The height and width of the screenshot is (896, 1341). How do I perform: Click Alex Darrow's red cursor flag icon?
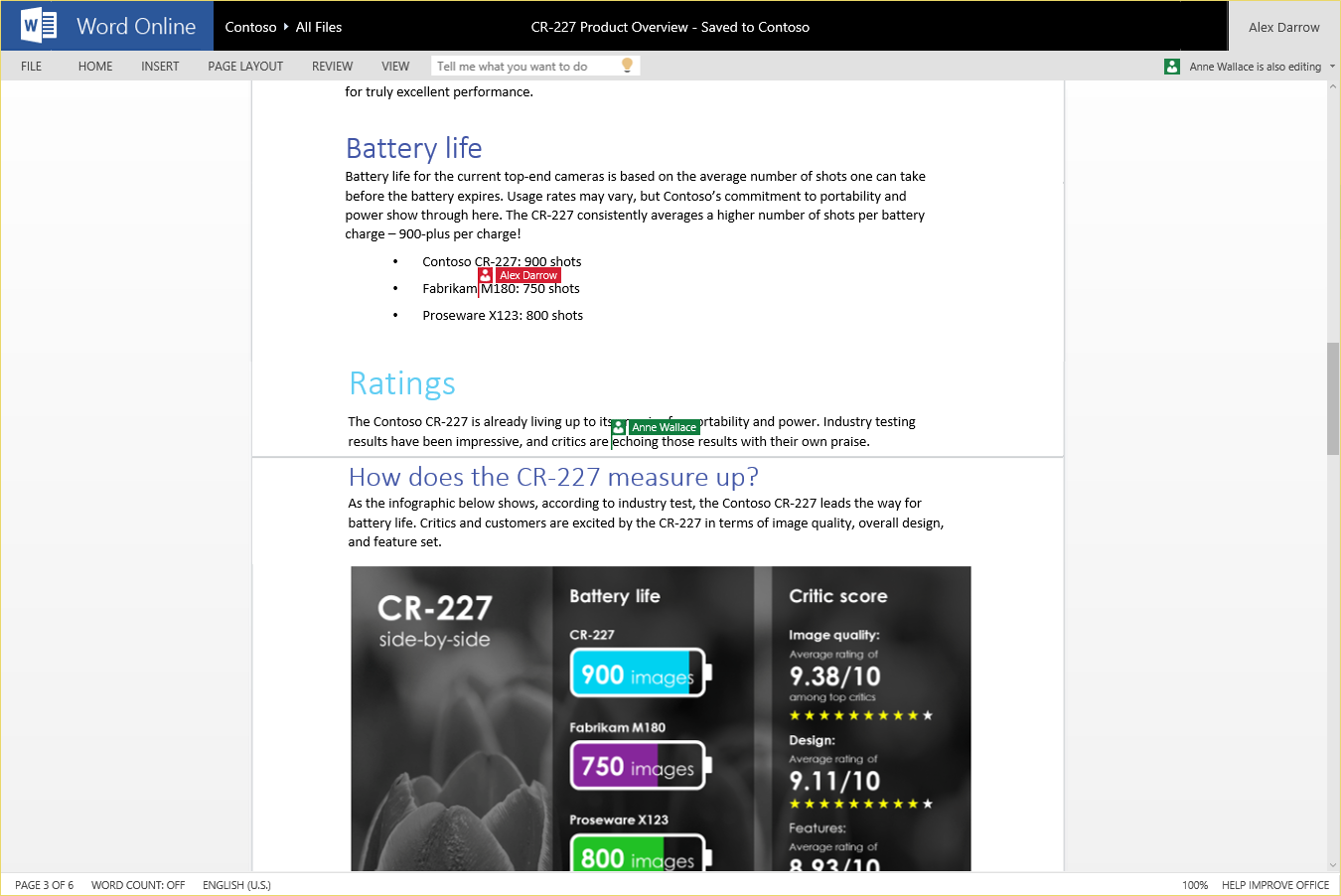pyautogui.click(x=485, y=275)
